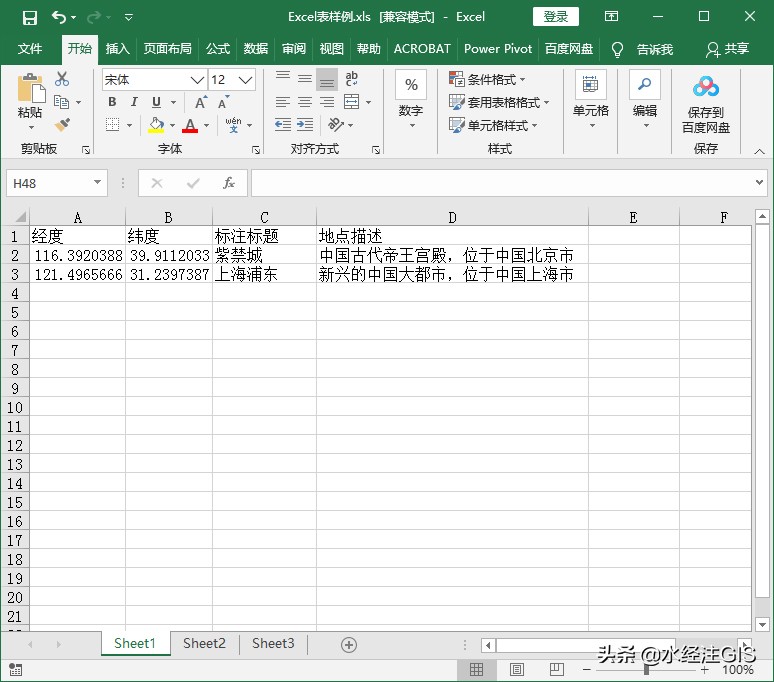Align text right
The image size is (774, 682).
pos(327,102)
